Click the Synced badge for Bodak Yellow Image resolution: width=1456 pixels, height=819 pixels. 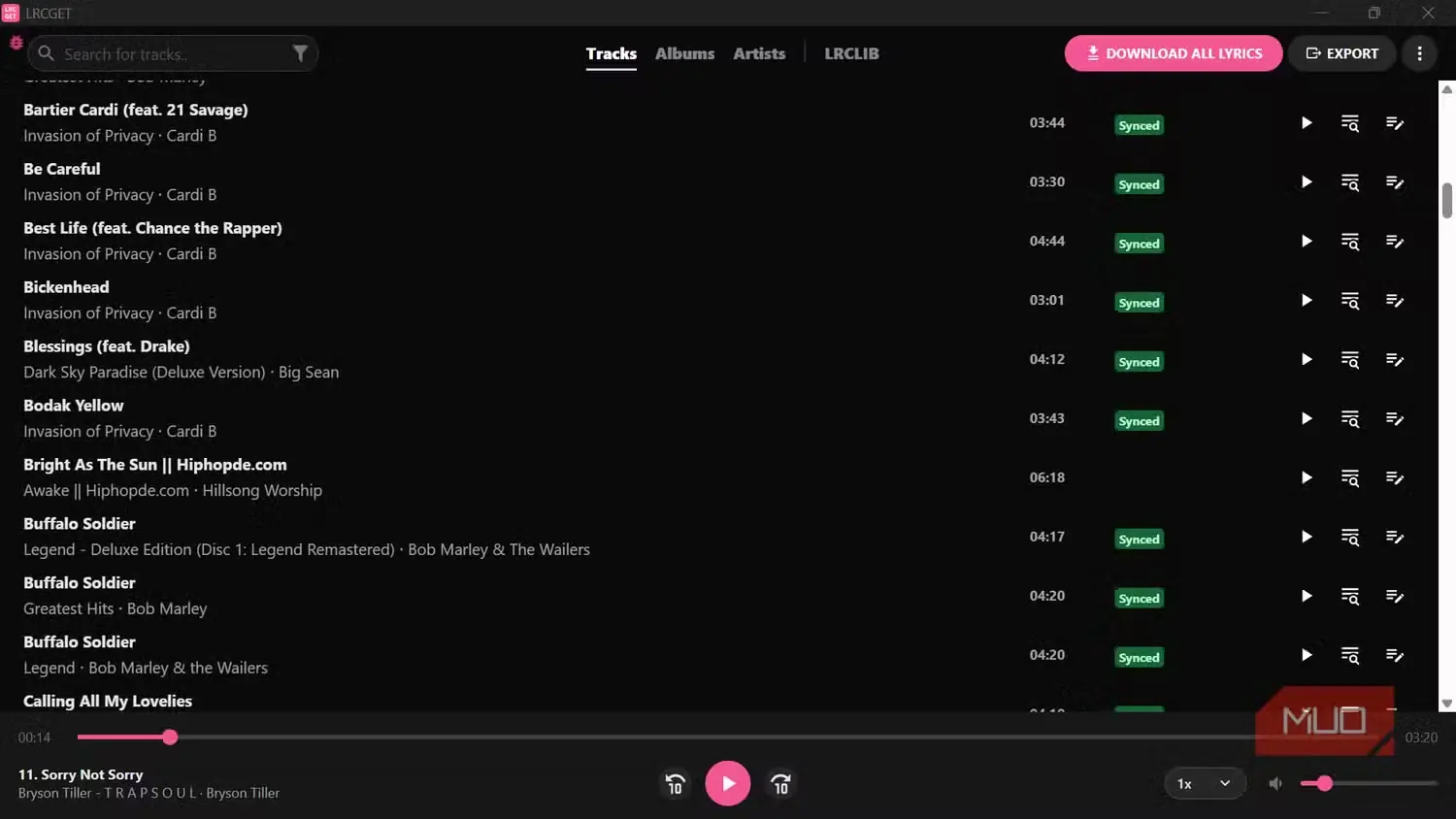click(x=1139, y=421)
